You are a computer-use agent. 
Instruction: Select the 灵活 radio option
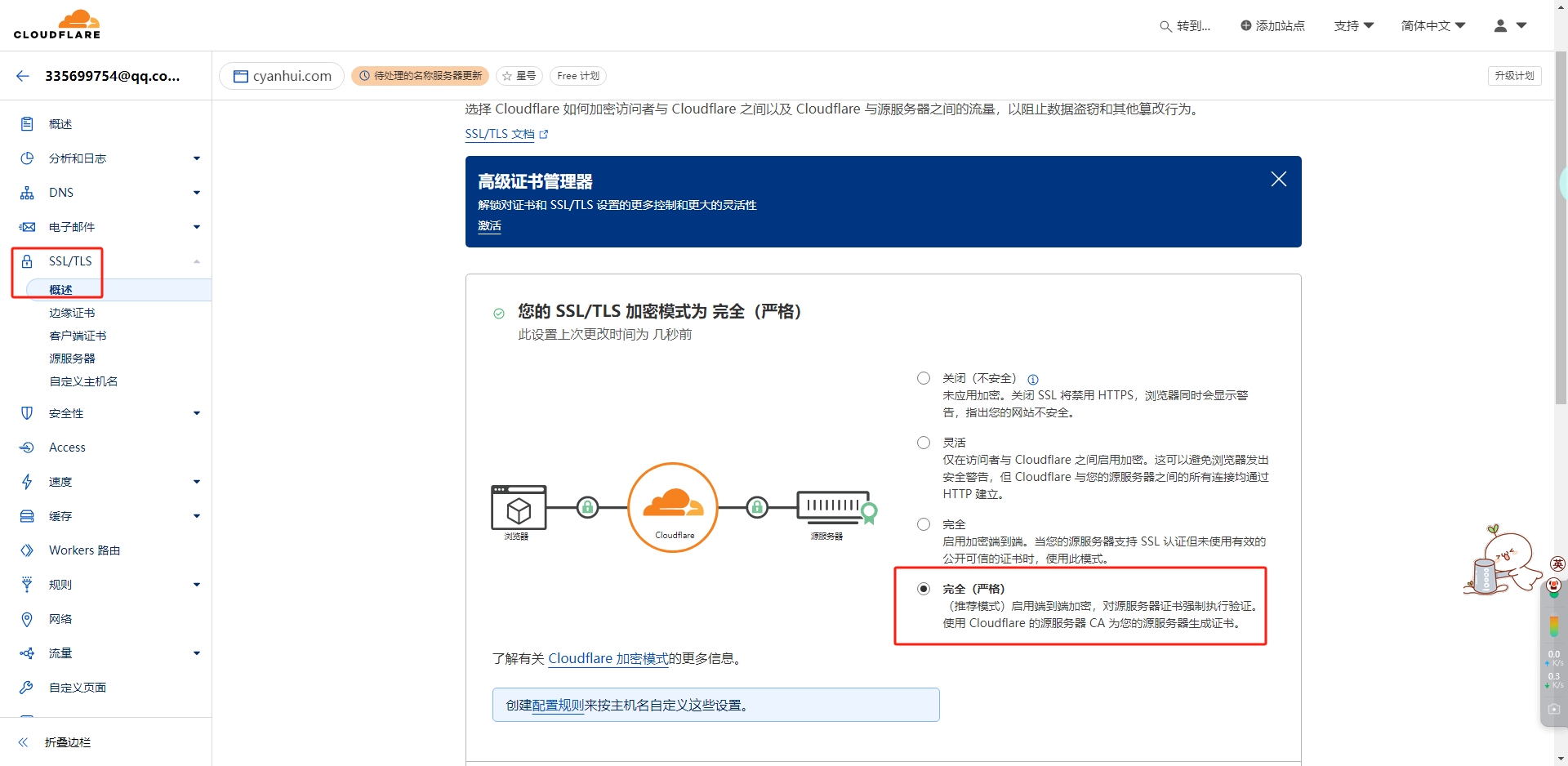924,443
